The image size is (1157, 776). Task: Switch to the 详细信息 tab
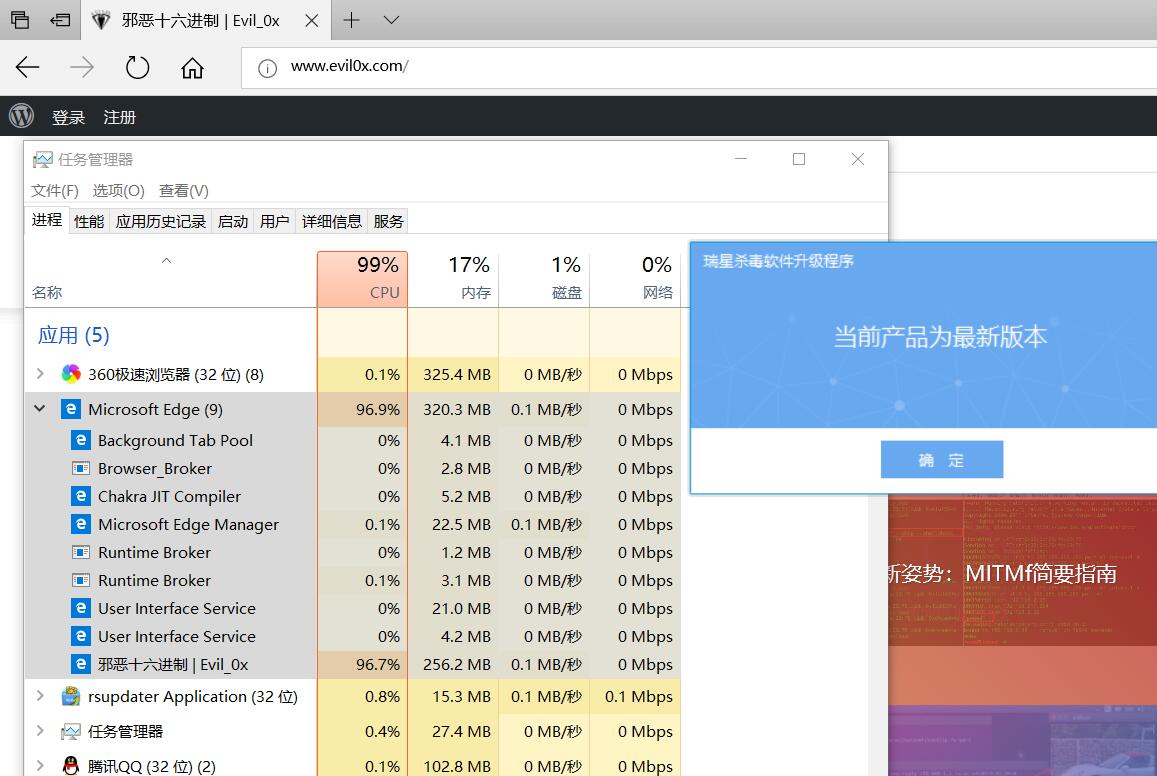point(332,221)
